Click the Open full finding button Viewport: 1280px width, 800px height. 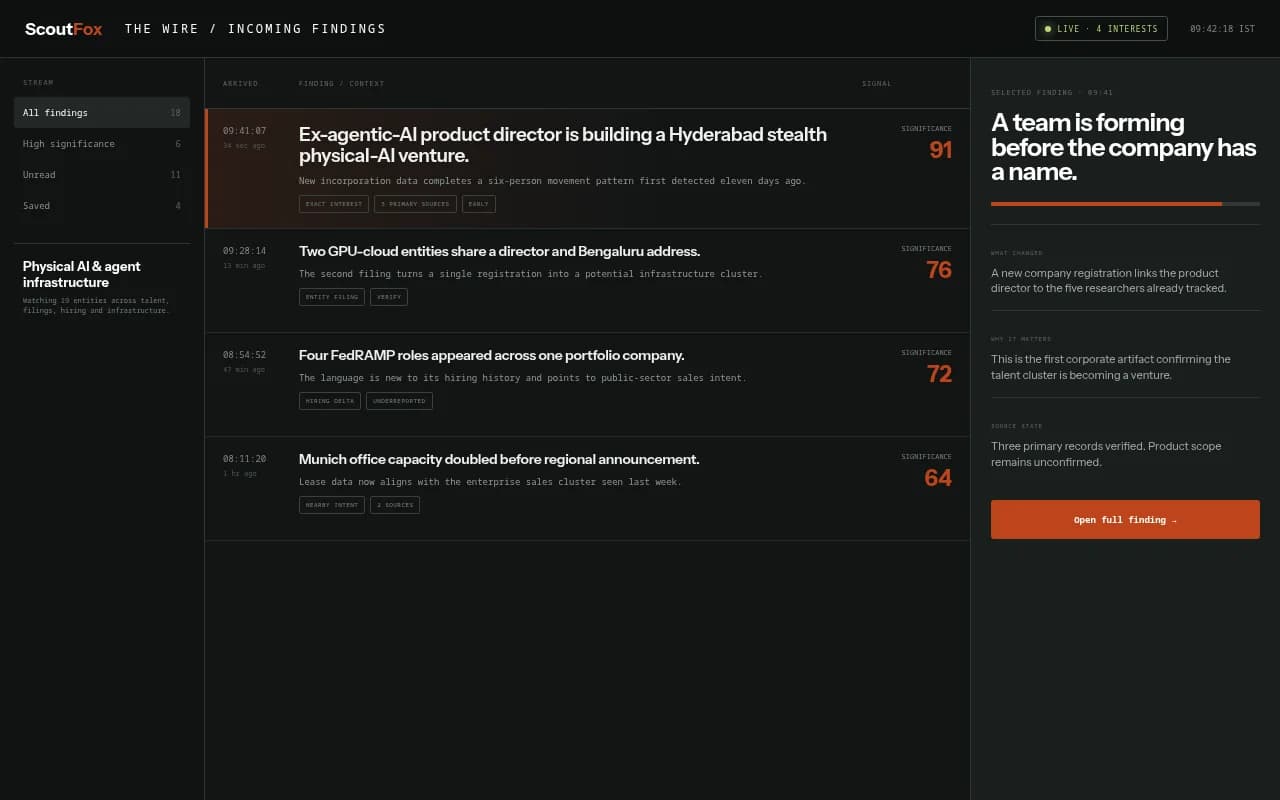coord(1125,520)
